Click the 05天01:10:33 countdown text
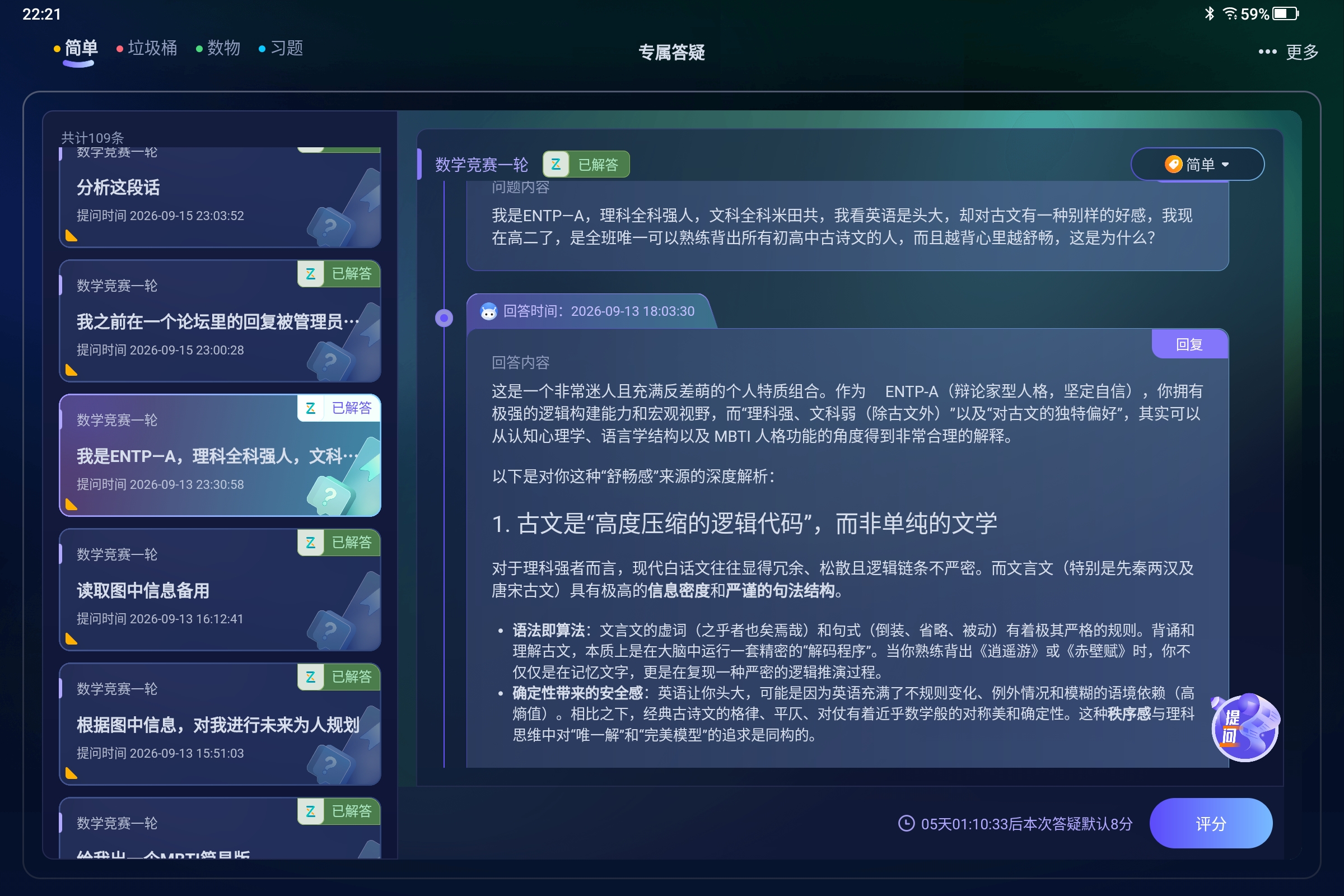The width and height of the screenshot is (1344, 896). click(x=1026, y=823)
